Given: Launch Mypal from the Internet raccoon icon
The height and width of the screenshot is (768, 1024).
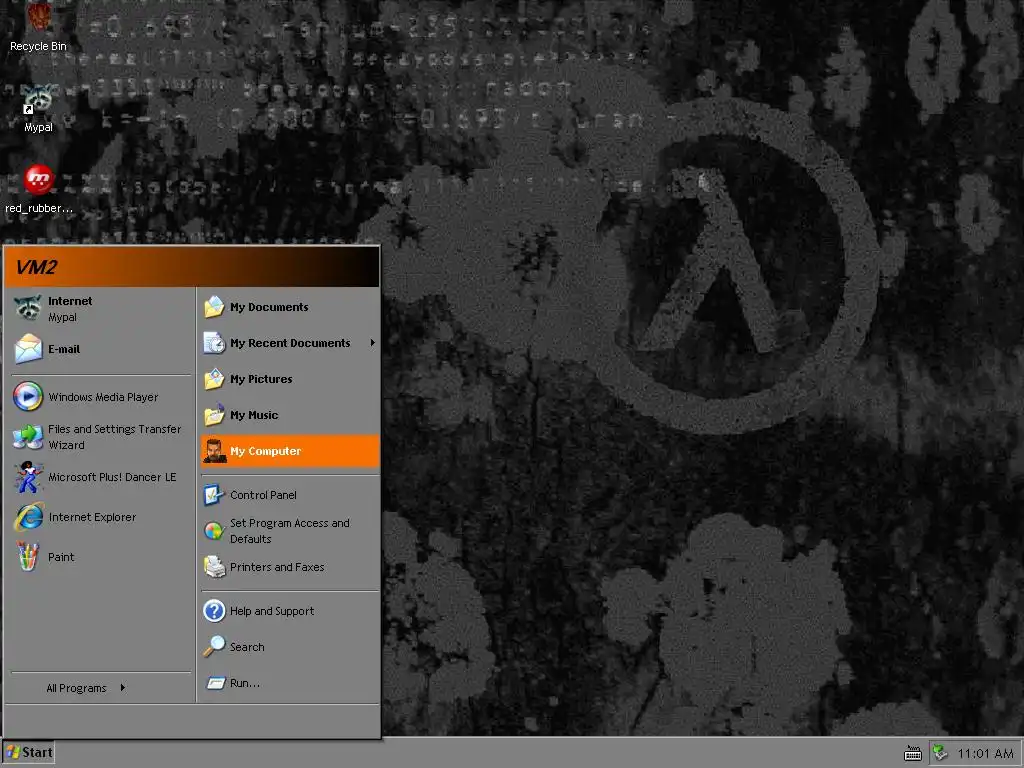Looking at the screenshot, I should pos(28,308).
